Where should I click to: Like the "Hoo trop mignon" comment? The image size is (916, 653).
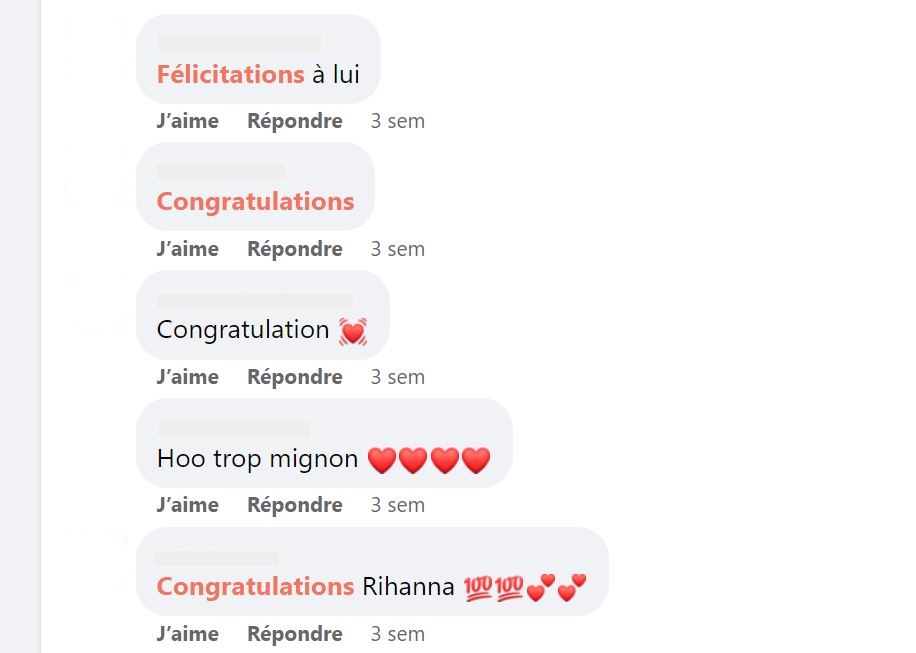(x=187, y=505)
